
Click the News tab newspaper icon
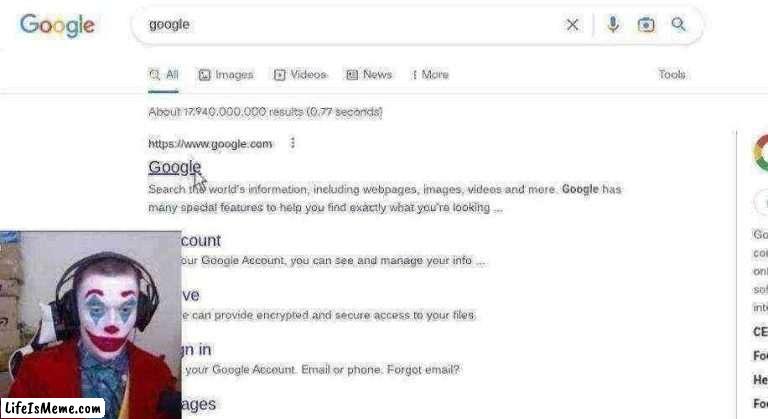pyautogui.click(x=352, y=75)
